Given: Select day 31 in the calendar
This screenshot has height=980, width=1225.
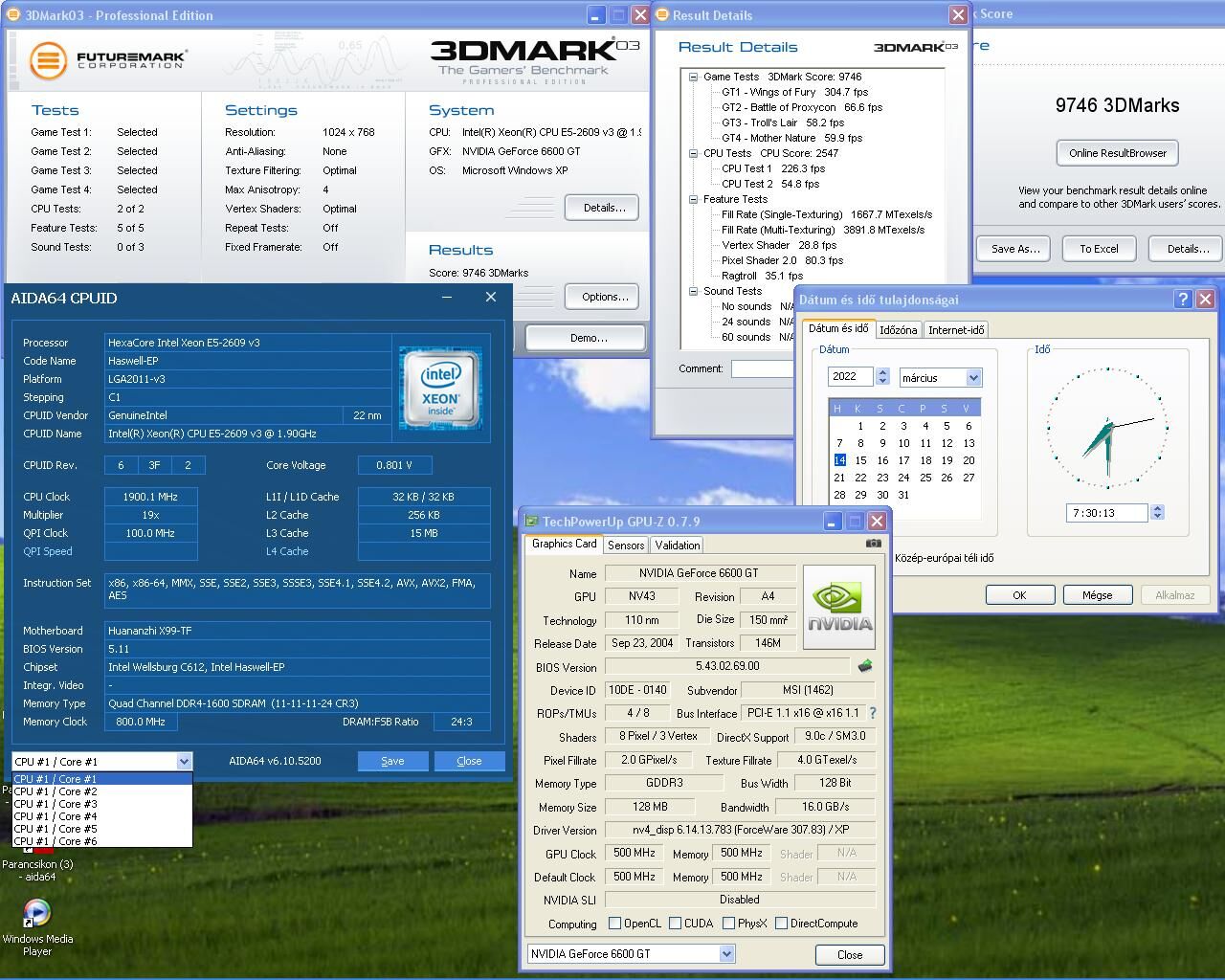Looking at the screenshot, I should tap(903, 495).
